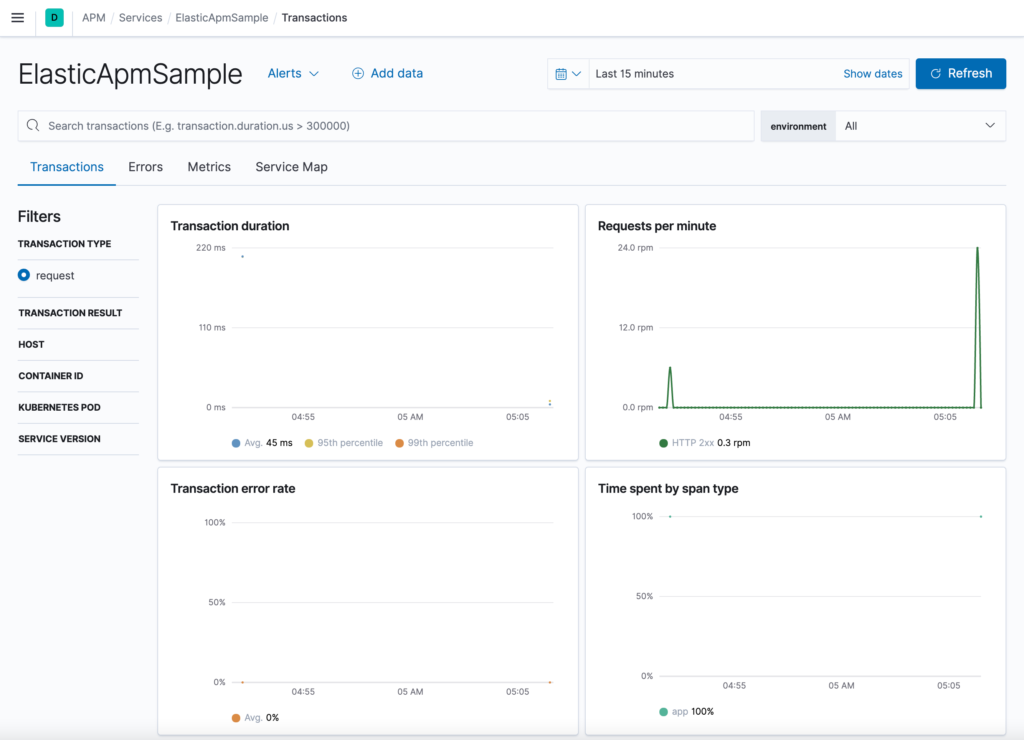Image resolution: width=1024 pixels, height=740 pixels.
Task: Open the hamburger navigation menu
Action: click(17, 18)
